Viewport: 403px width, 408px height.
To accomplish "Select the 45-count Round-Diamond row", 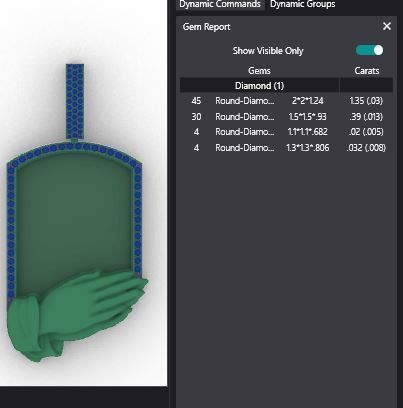I will (286, 101).
